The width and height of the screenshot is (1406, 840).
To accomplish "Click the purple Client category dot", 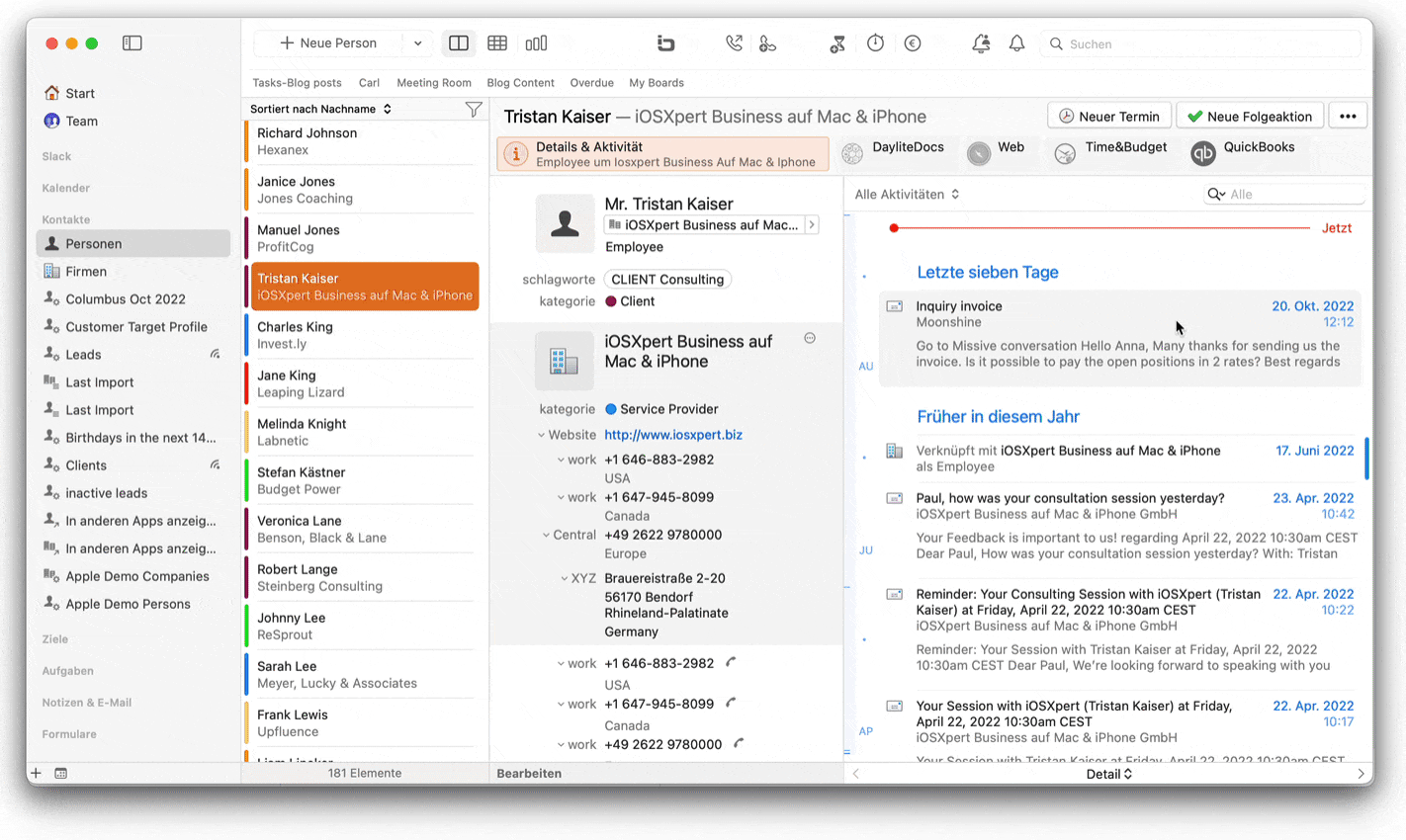I will (611, 301).
